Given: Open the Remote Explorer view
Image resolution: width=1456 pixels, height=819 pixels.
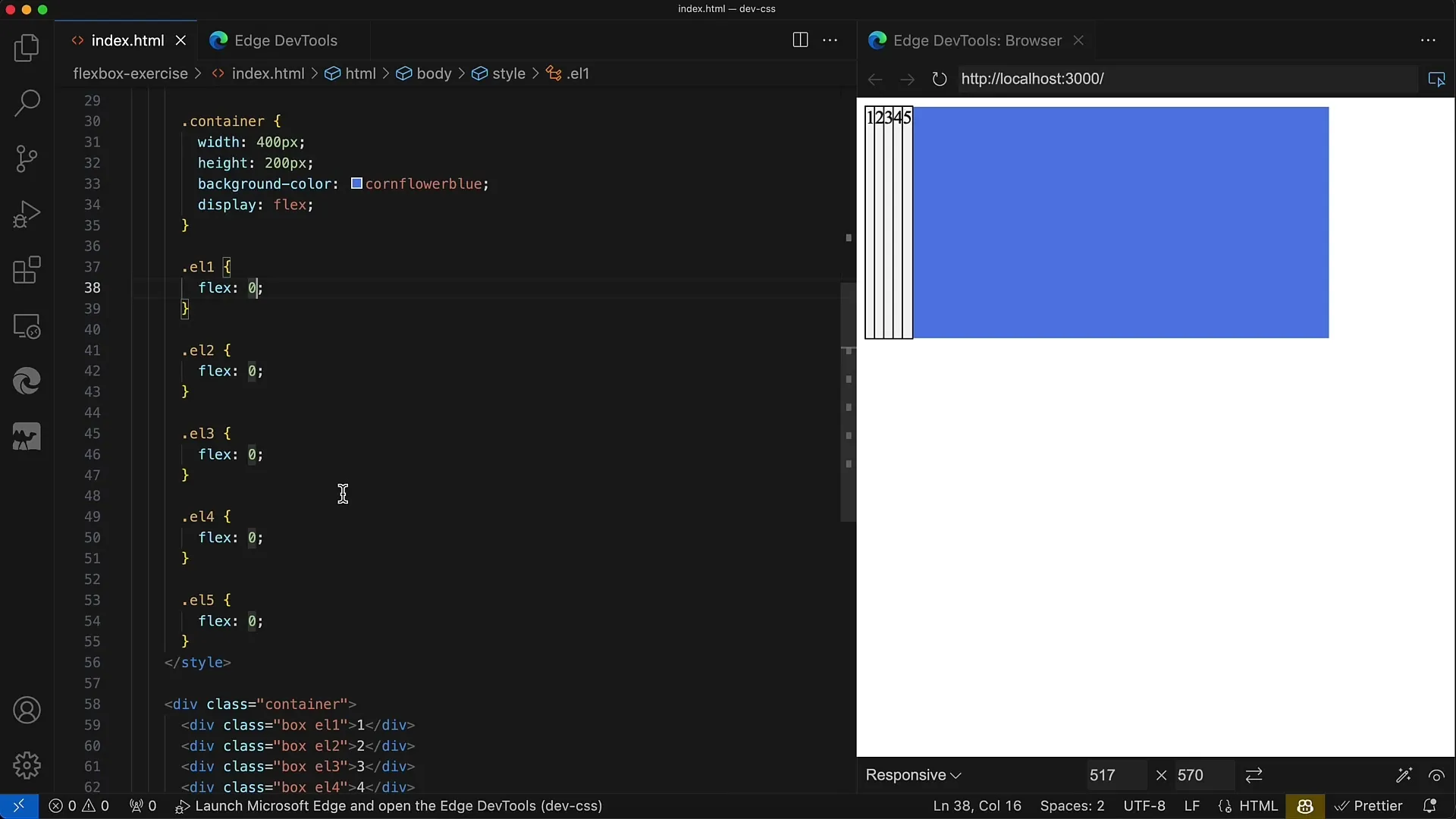Looking at the screenshot, I should 27,326.
